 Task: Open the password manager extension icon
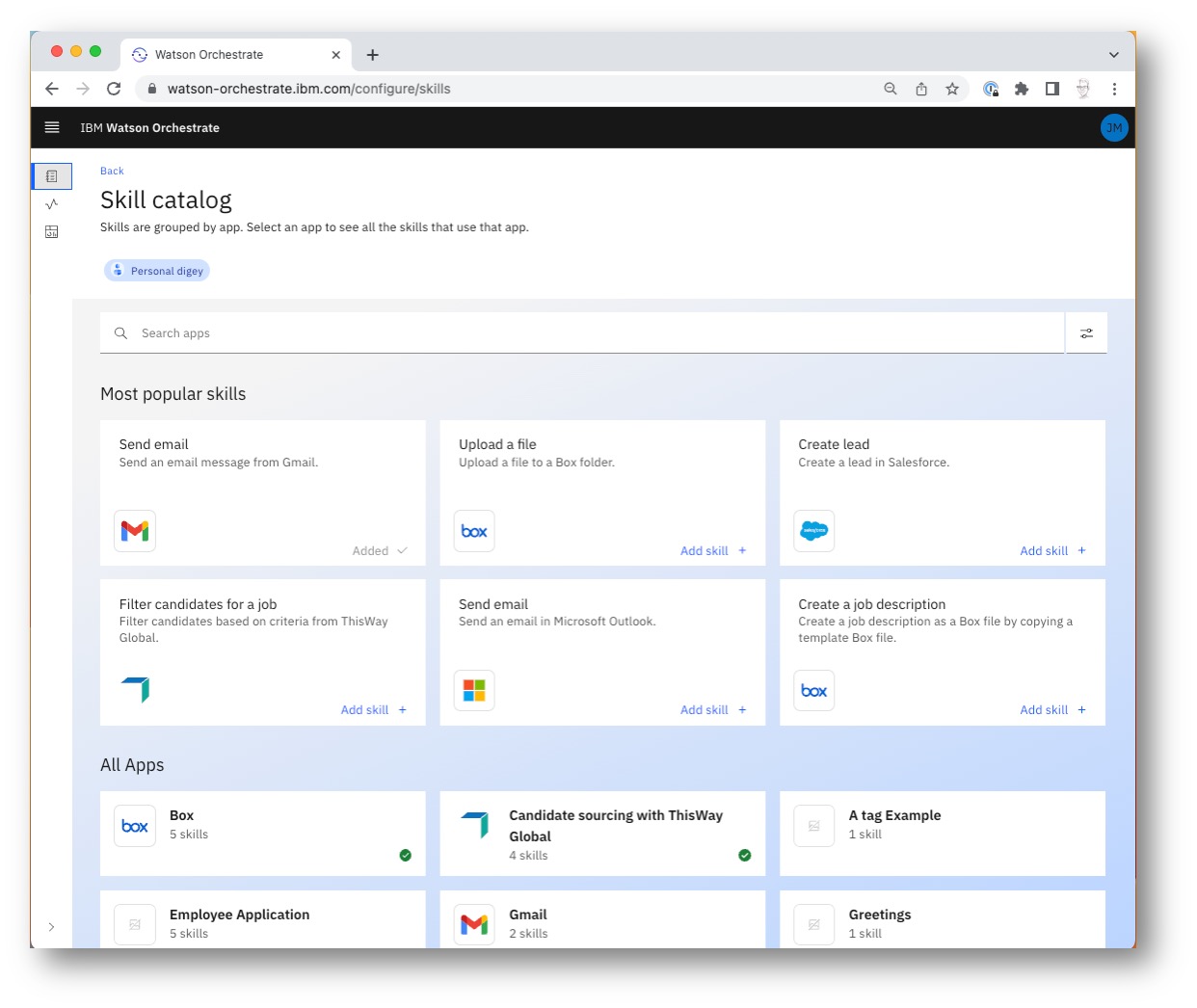click(991, 89)
